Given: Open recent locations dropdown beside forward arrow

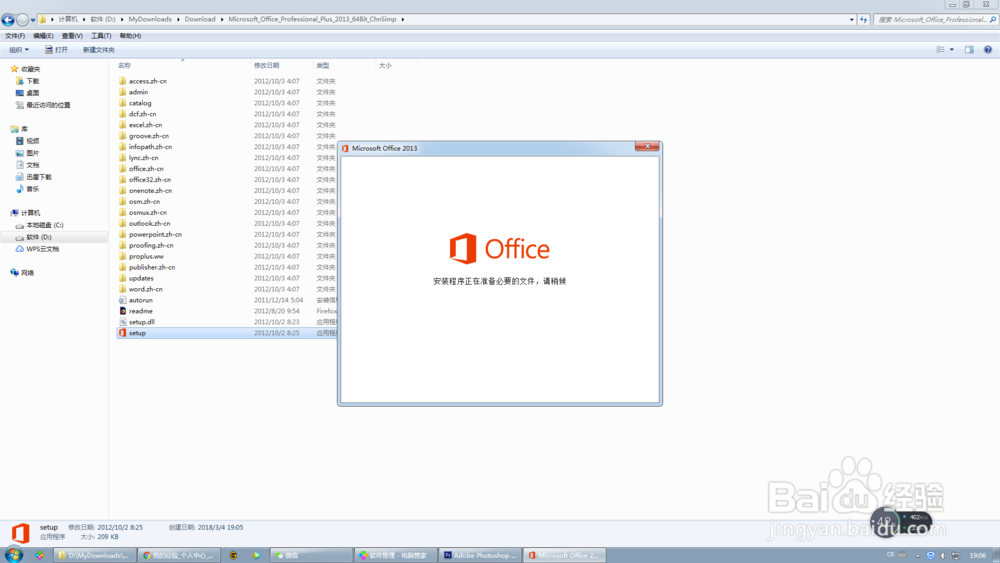Looking at the screenshot, I should [x=33, y=20].
